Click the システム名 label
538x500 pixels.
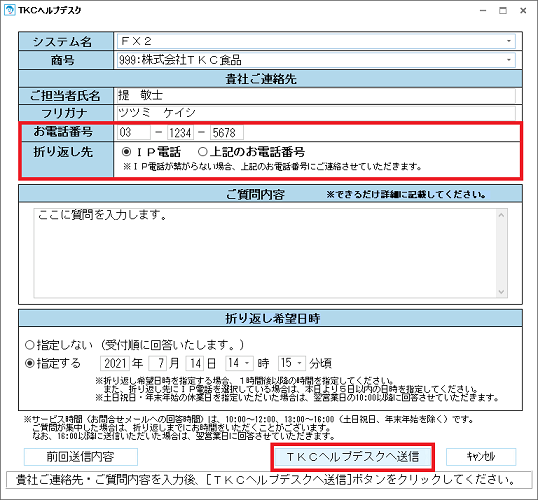[62, 42]
